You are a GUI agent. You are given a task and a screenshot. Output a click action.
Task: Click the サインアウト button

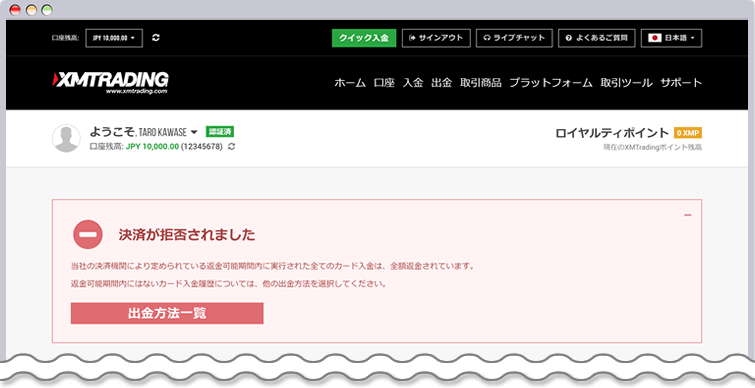click(x=436, y=38)
